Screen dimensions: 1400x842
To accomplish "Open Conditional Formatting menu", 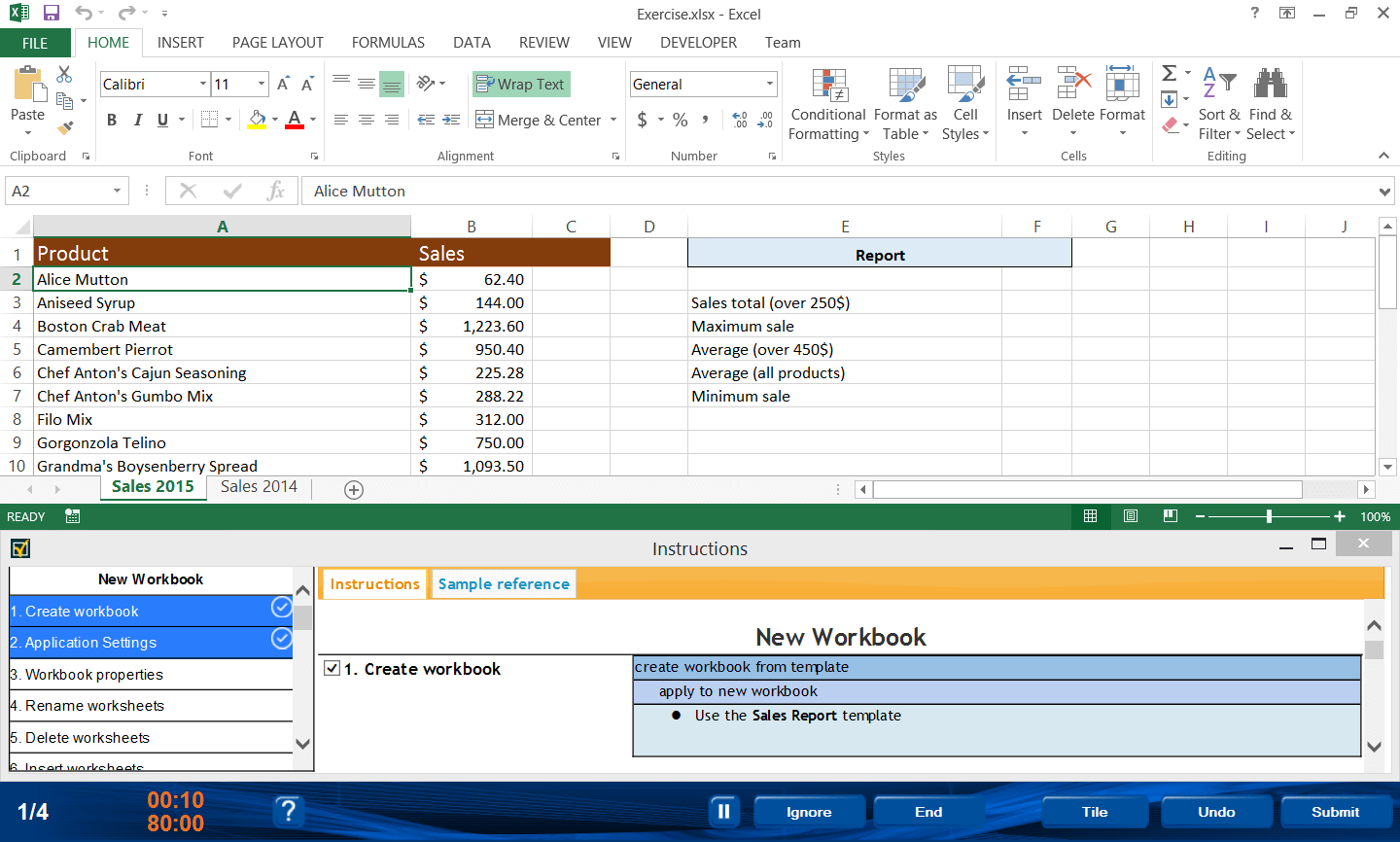I will point(828,105).
